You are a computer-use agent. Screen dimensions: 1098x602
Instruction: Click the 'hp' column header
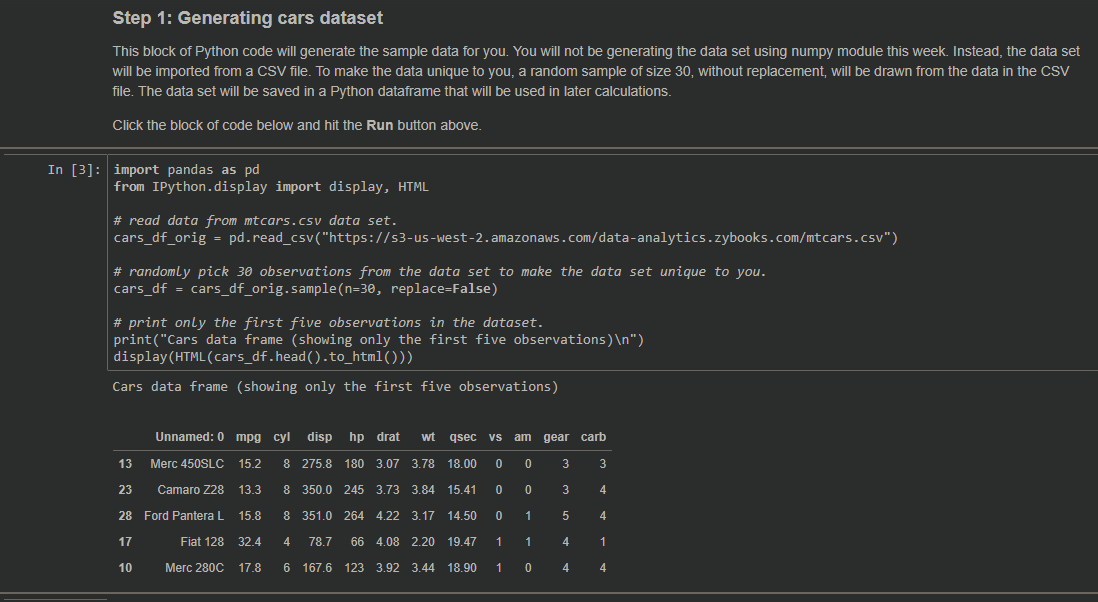click(356, 437)
